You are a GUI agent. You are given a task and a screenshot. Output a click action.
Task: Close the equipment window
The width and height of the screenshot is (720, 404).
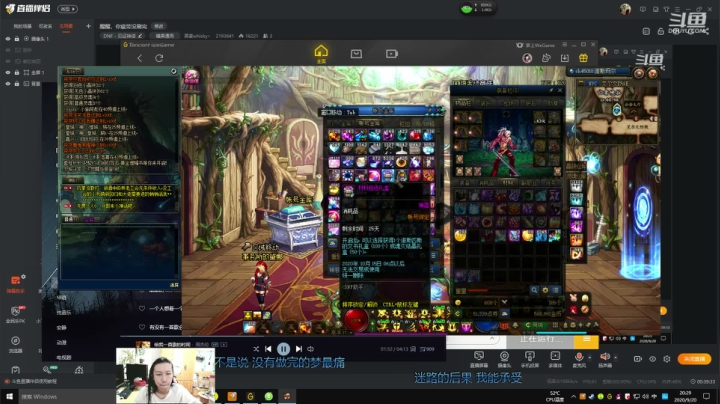tap(560, 90)
